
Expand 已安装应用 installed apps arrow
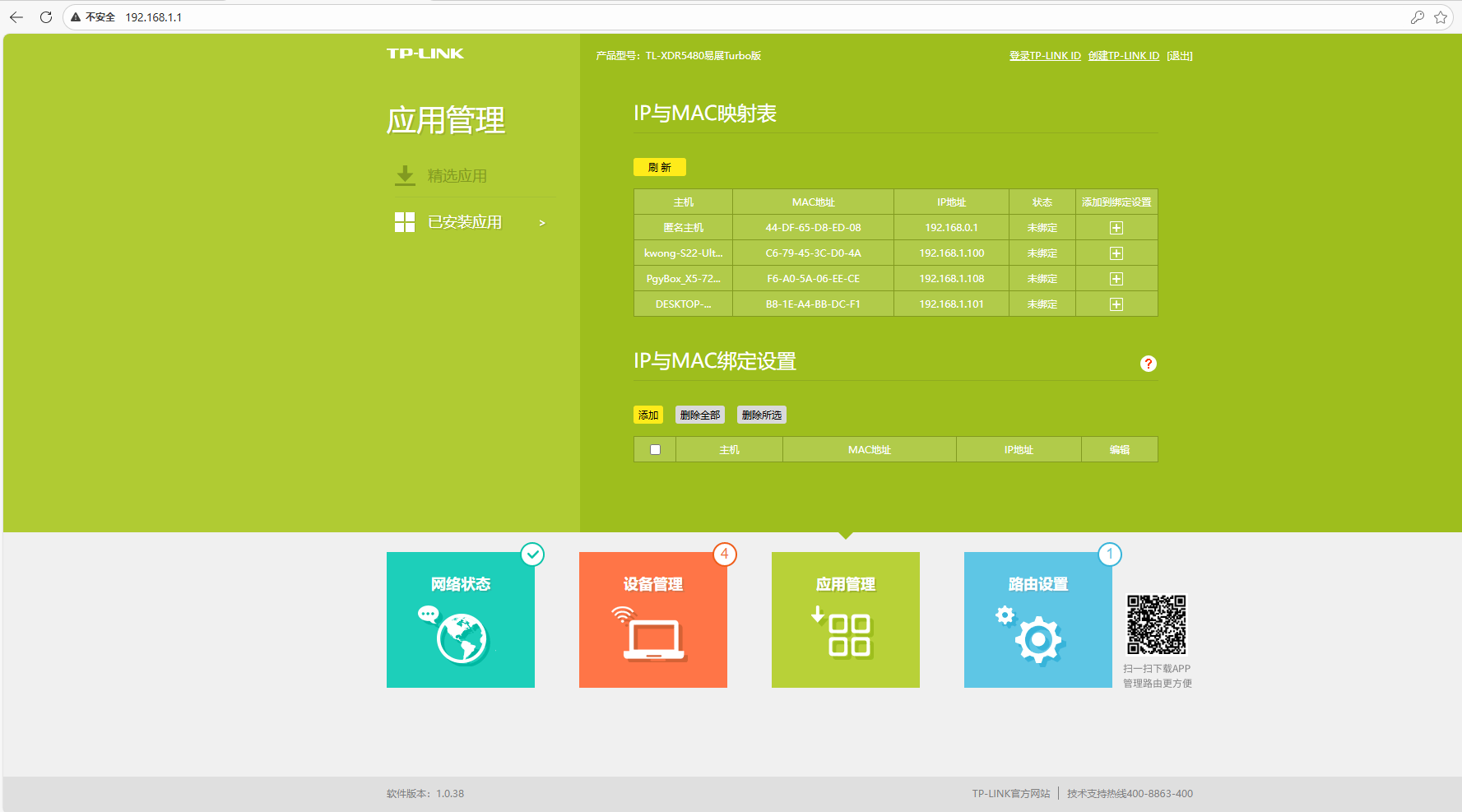(x=541, y=223)
